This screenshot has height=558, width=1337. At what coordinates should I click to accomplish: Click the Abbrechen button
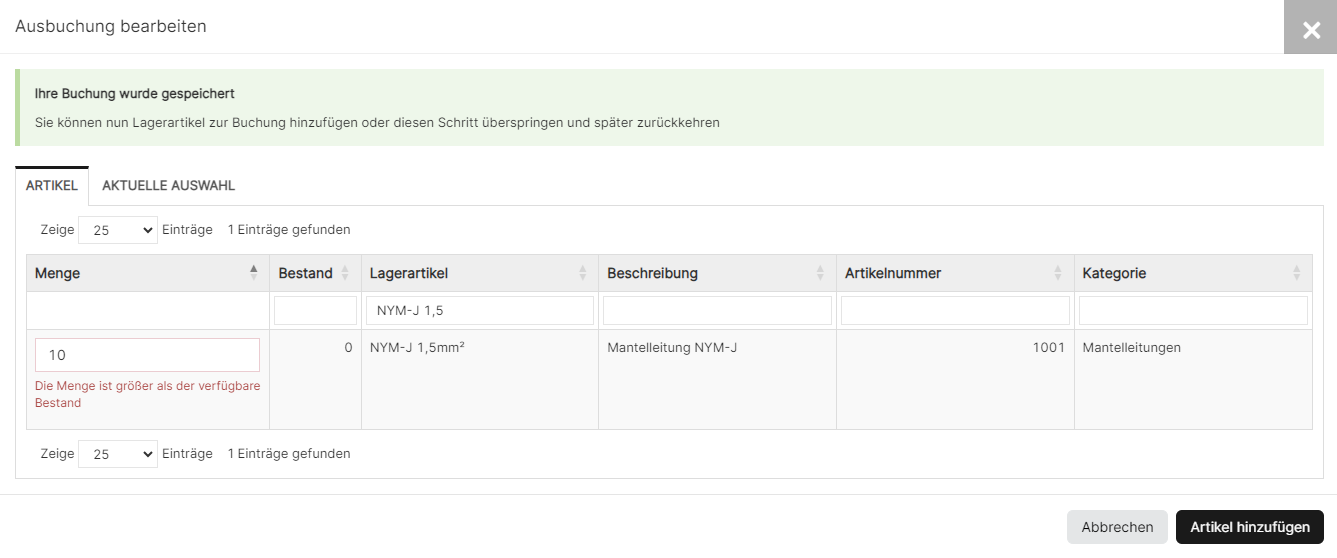click(x=1117, y=527)
